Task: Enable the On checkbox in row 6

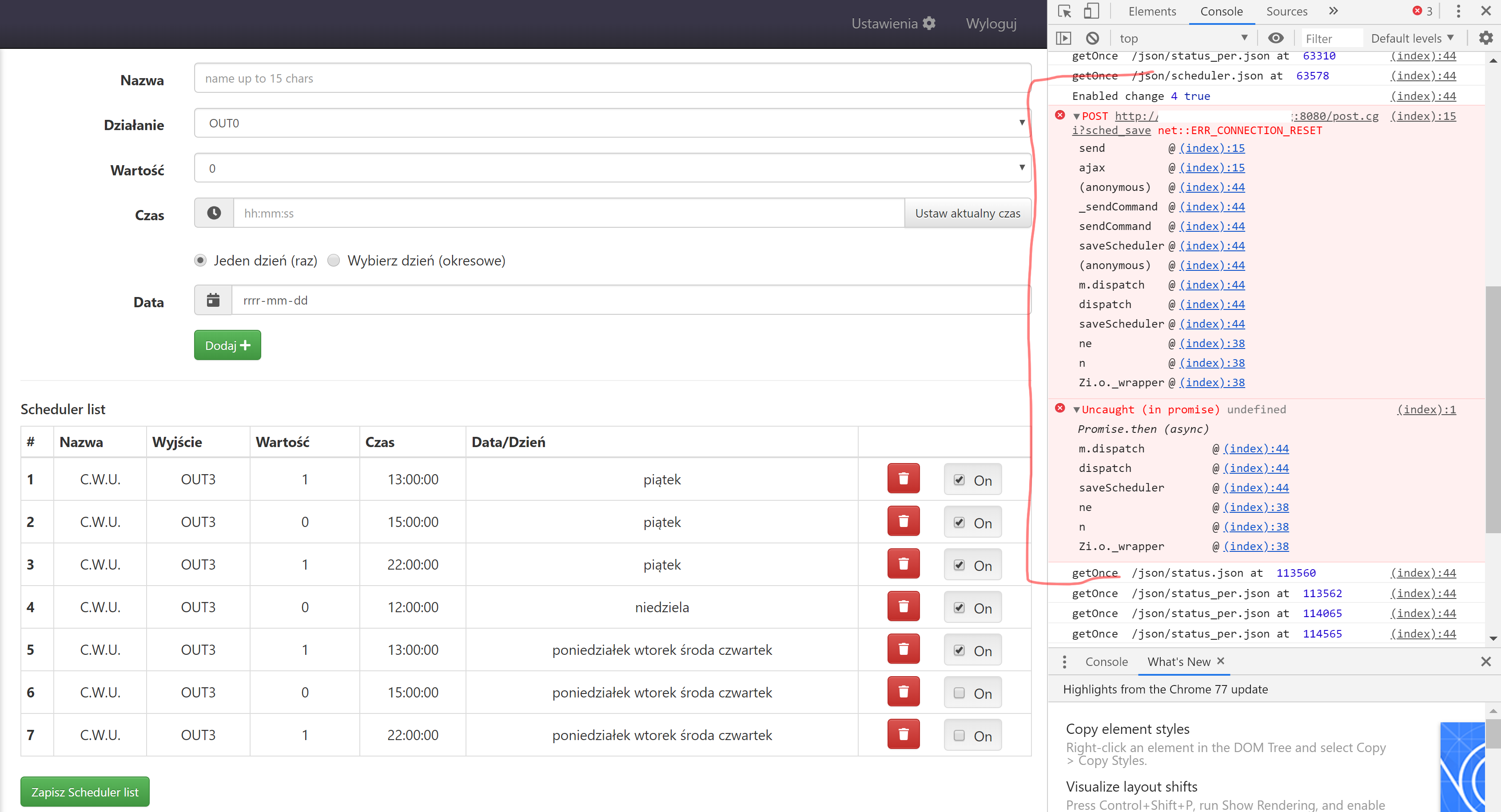Action: [959, 693]
